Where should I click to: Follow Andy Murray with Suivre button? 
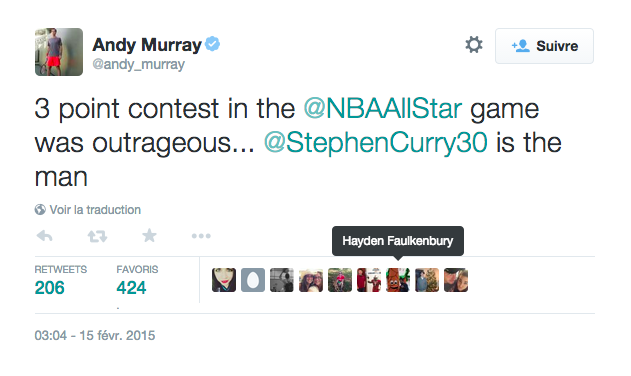[x=544, y=46]
